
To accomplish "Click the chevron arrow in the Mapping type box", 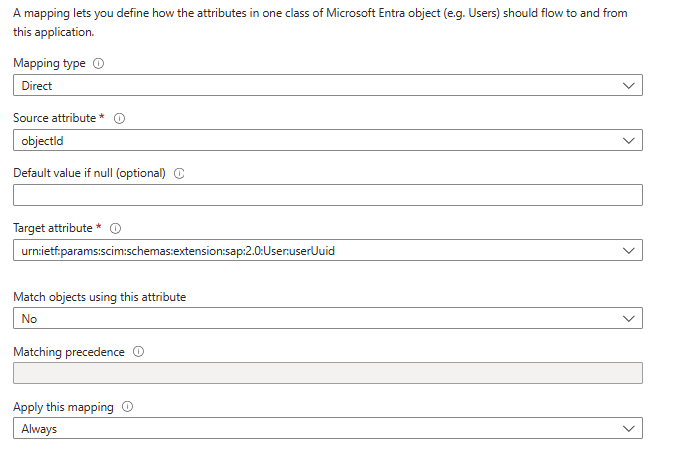I will point(628,86).
